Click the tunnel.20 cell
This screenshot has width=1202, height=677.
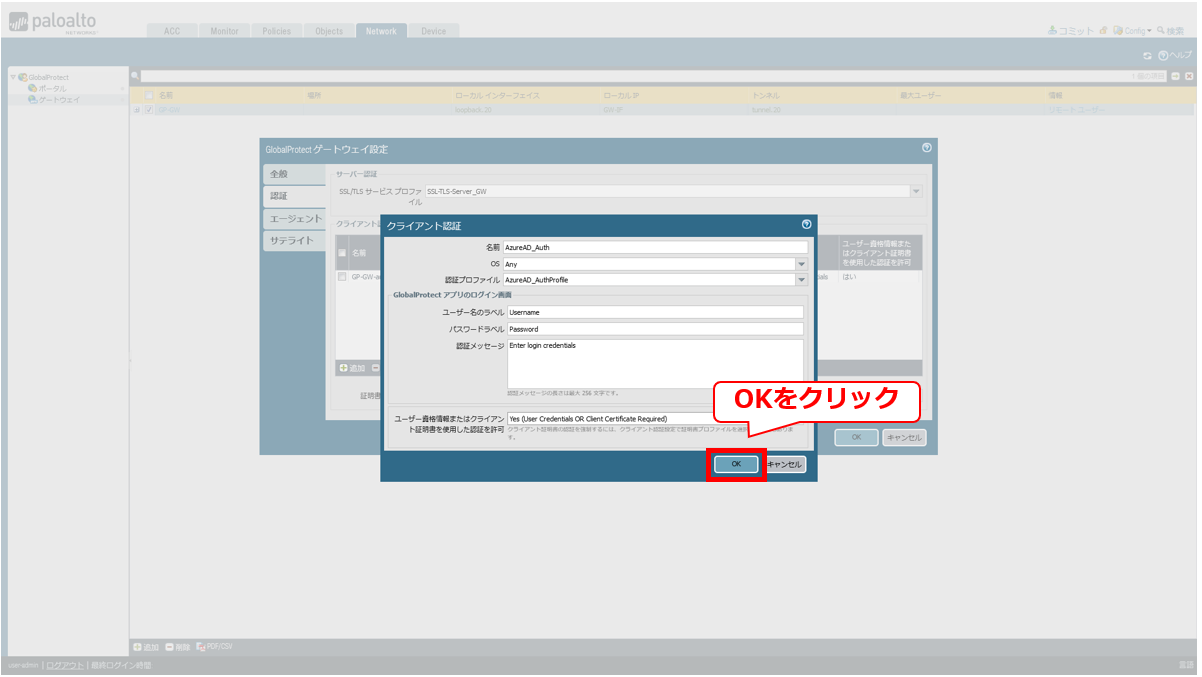(766, 110)
